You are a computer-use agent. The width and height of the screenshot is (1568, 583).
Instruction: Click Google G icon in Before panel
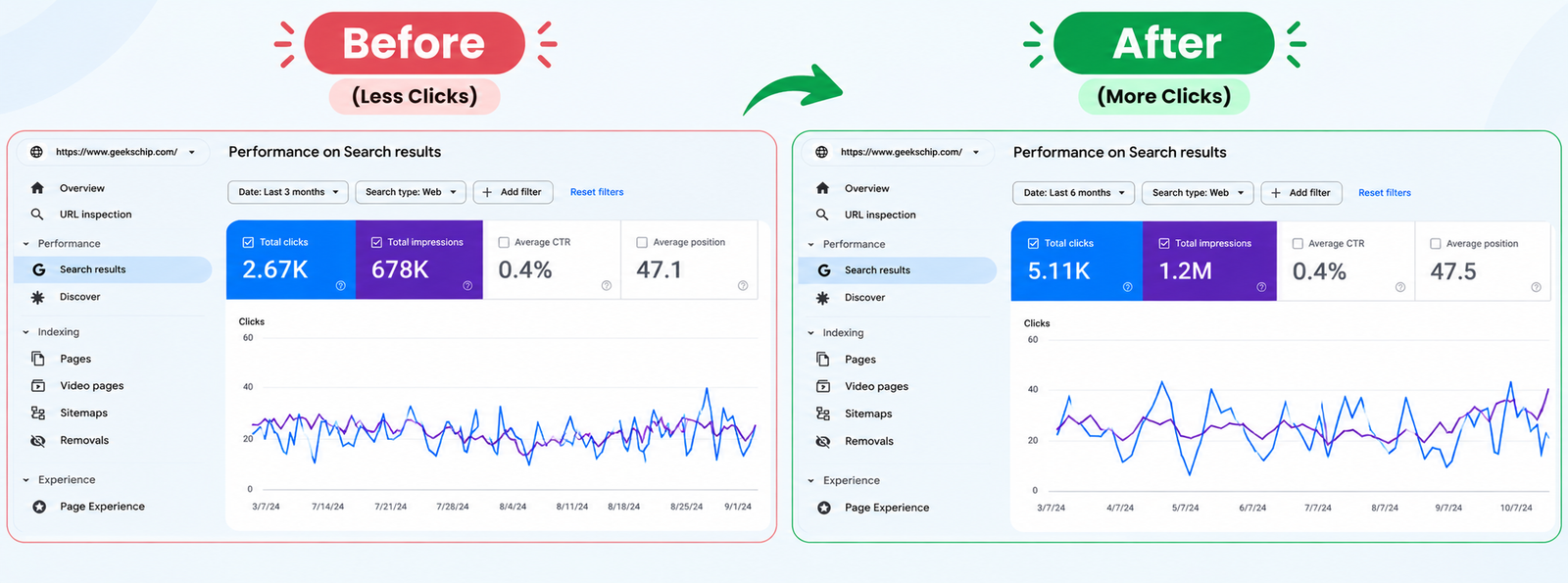[x=38, y=269]
